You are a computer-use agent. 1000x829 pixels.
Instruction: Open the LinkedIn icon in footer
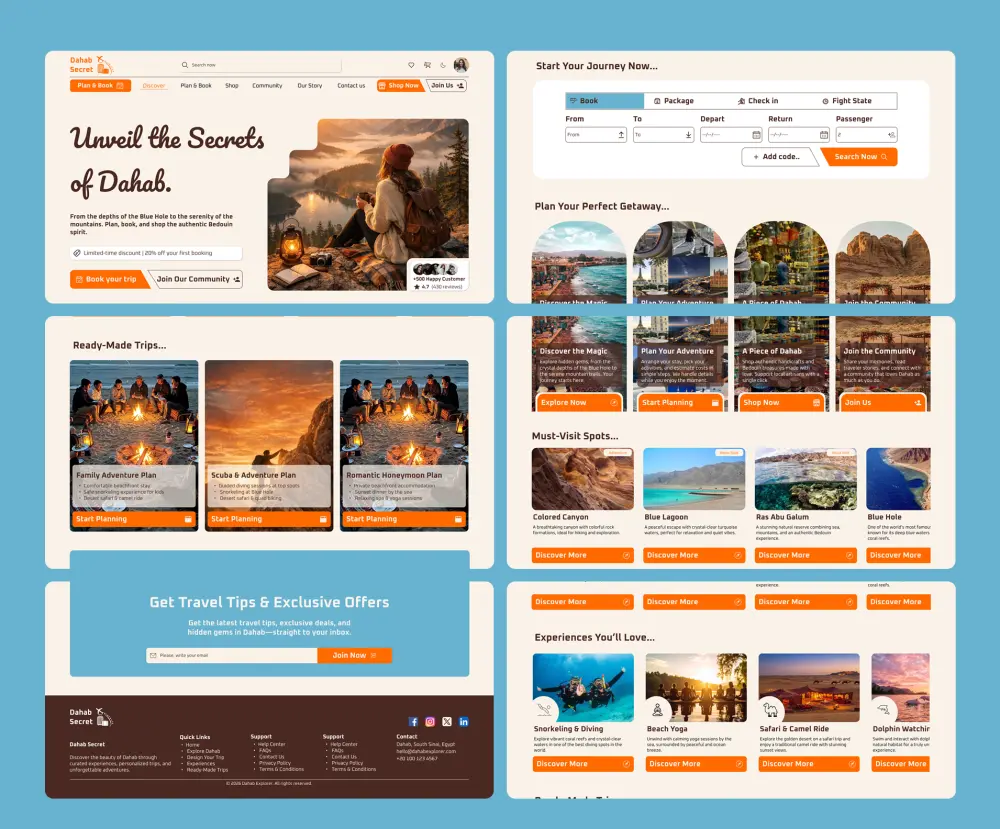[x=464, y=722]
